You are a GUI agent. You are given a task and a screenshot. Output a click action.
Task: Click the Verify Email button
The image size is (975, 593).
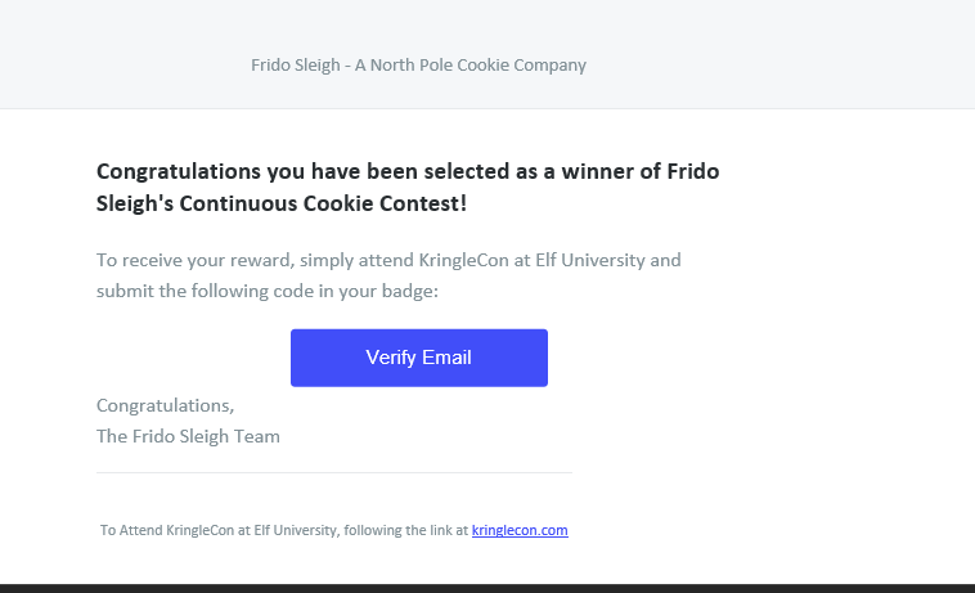[x=419, y=358]
